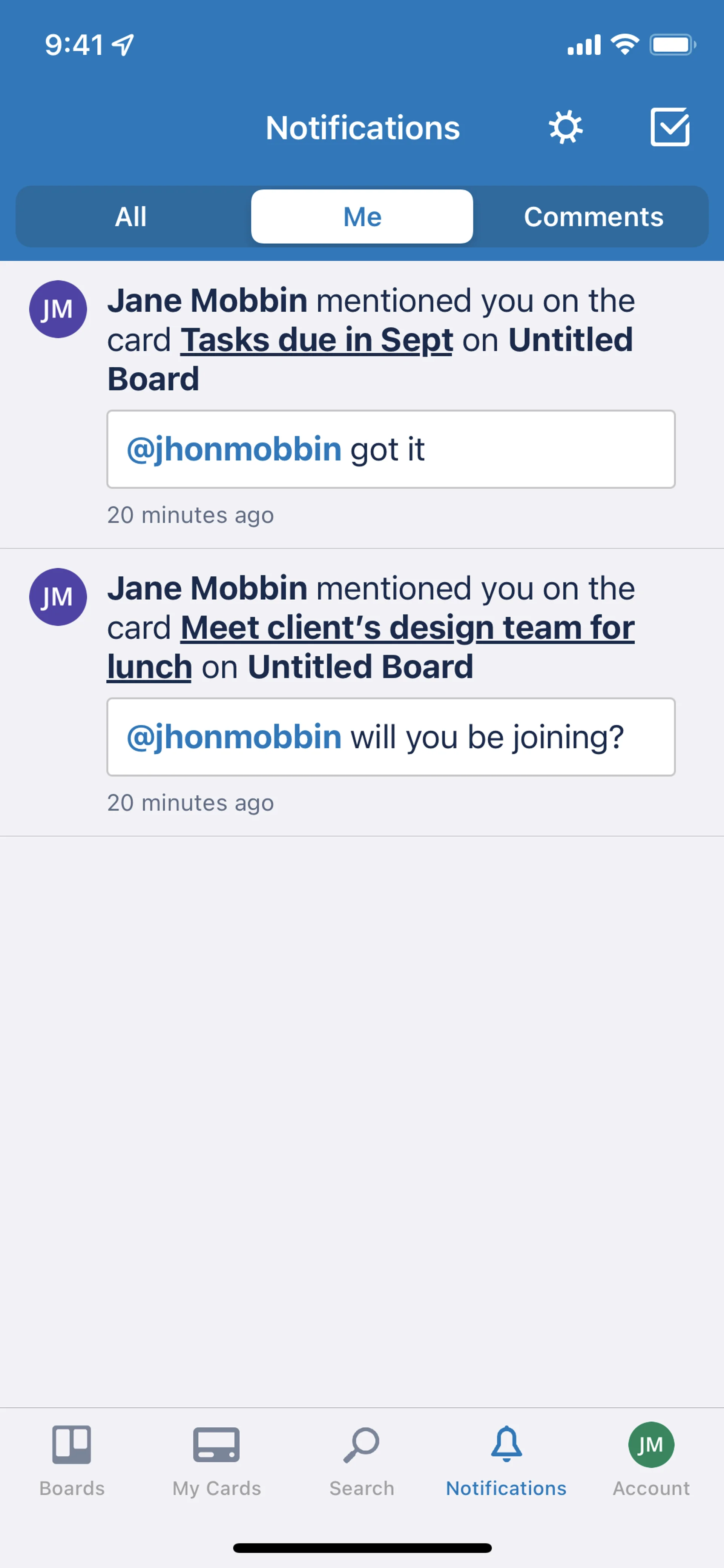Viewport: 724px width, 1568px height.
Task: Tap the mark all read checkmark icon
Action: [669, 127]
